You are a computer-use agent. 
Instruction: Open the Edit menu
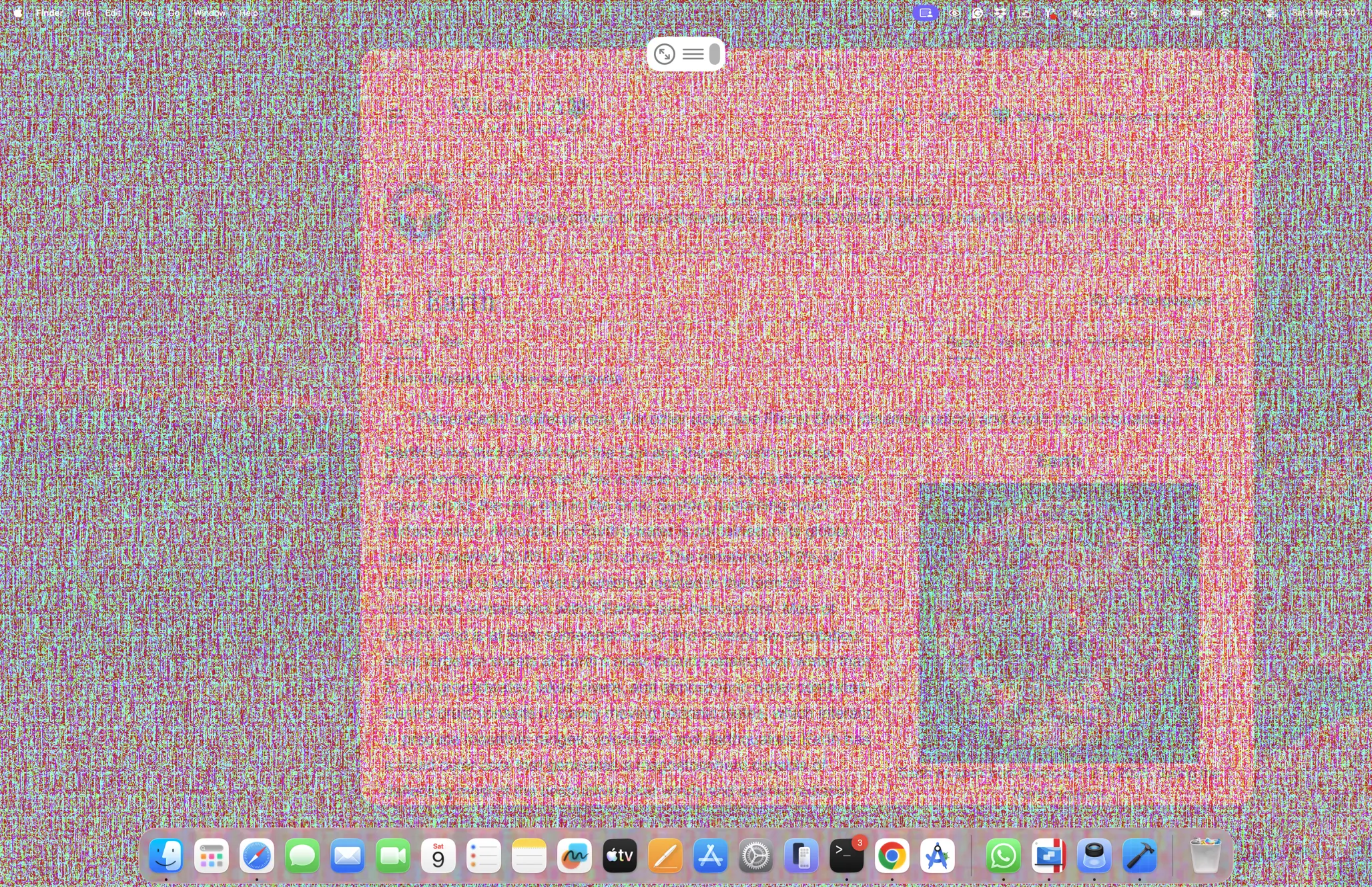[x=113, y=13]
